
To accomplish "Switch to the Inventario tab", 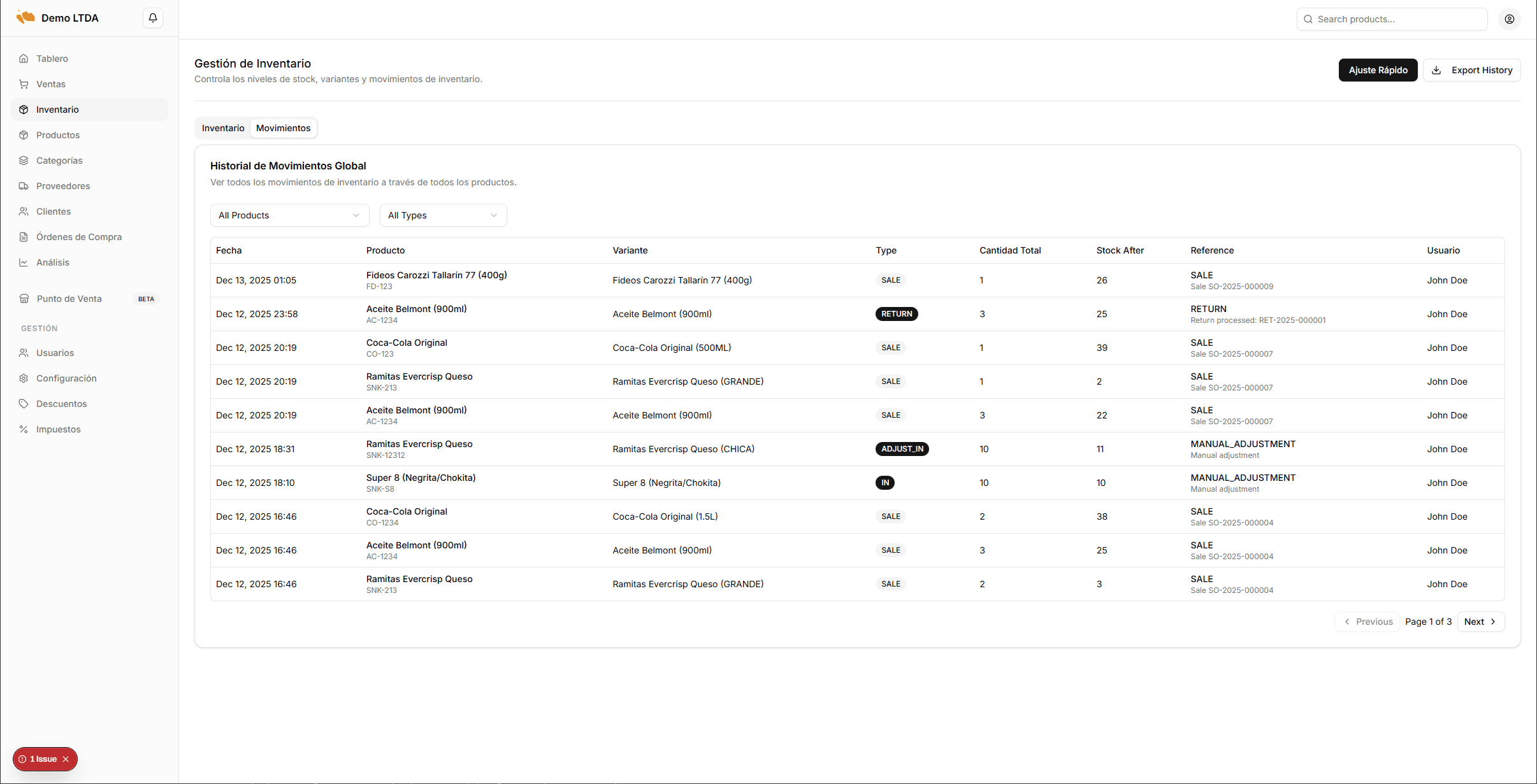I will coord(222,127).
